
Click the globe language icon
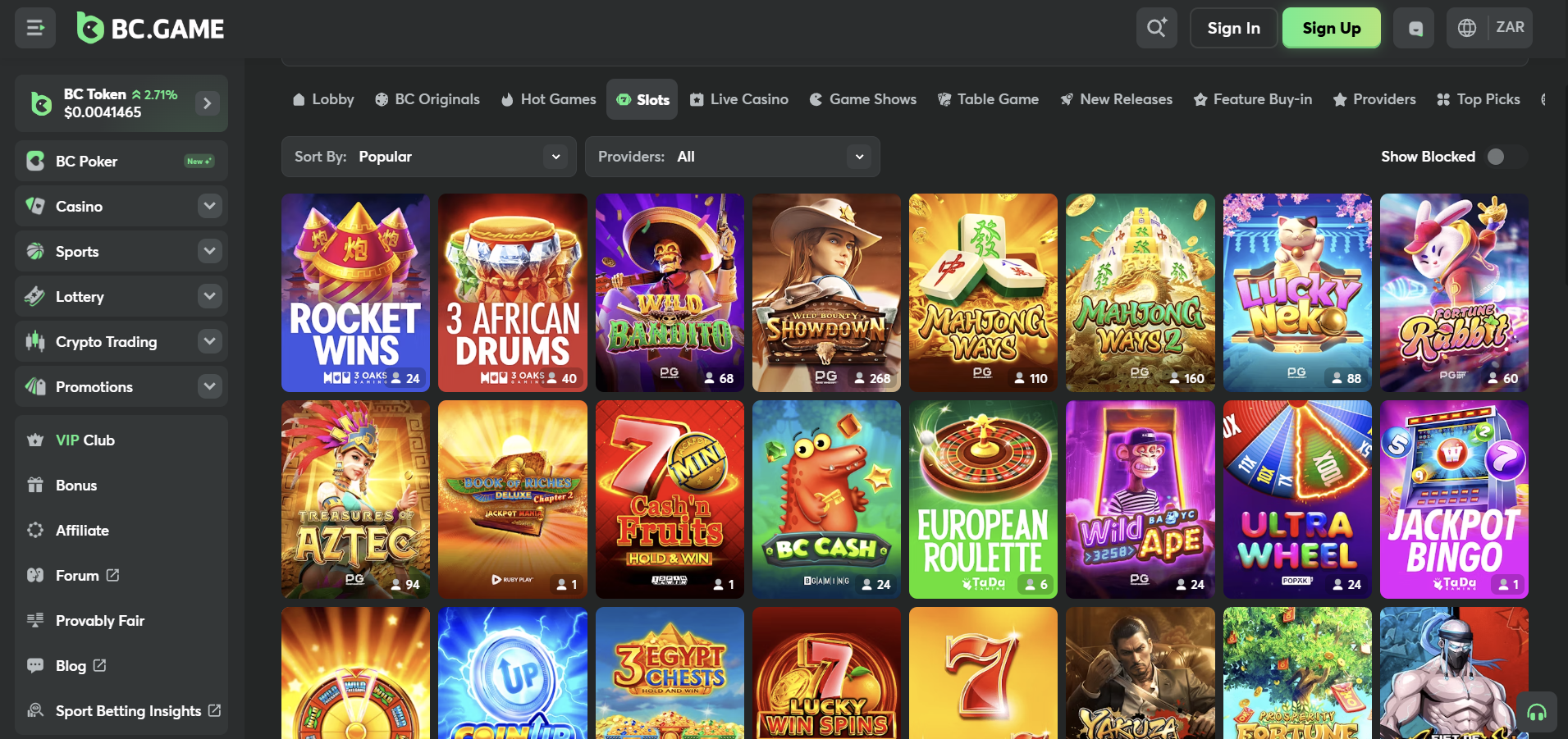coord(1467,28)
